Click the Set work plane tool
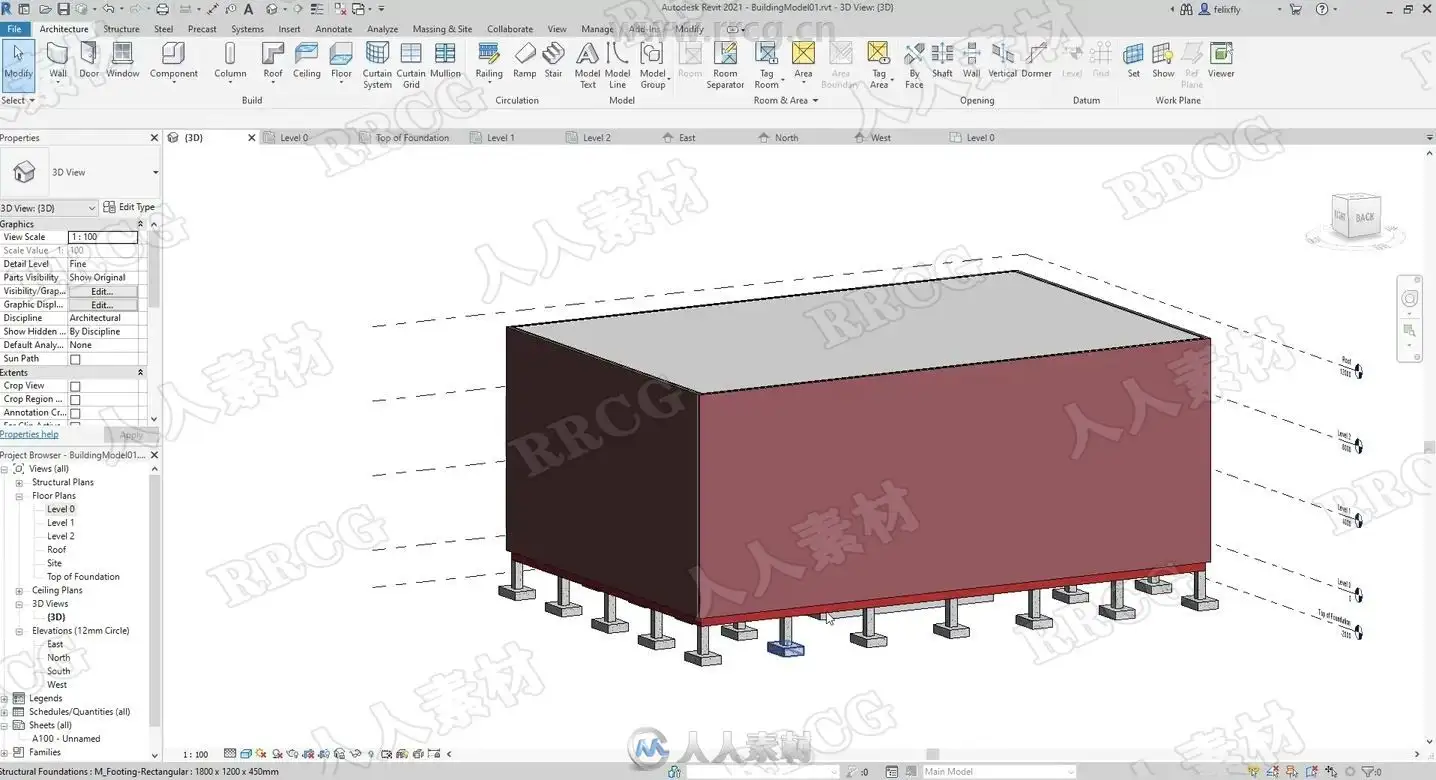 click(1133, 61)
